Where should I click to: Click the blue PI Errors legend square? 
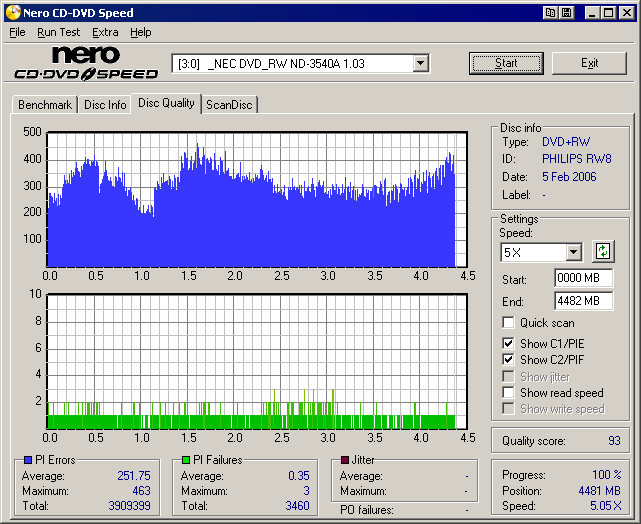26,460
